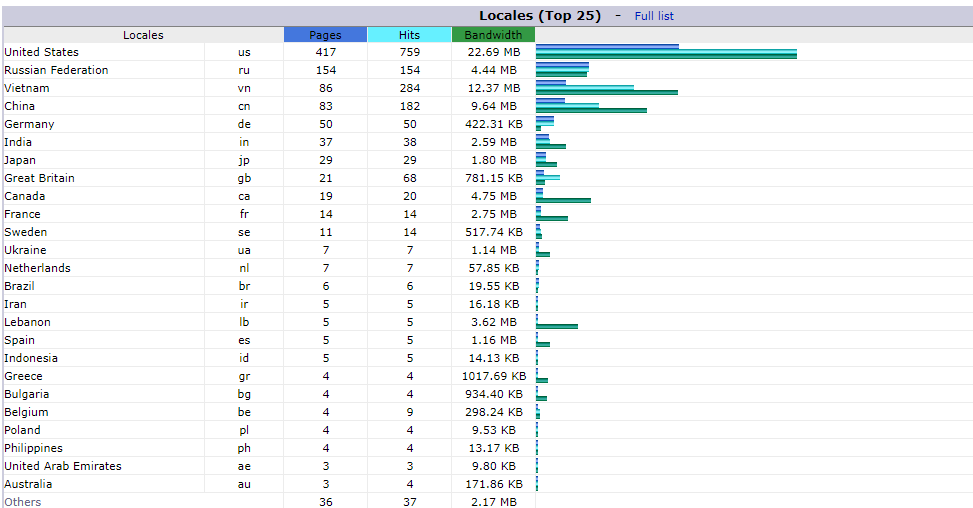The image size is (973, 508).
Task: Click the Locales column header
Action: (x=143, y=35)
